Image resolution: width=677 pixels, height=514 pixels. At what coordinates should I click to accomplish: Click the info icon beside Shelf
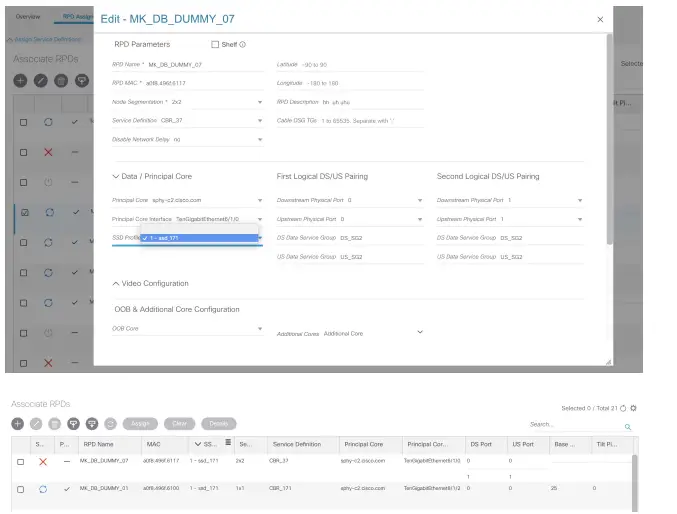click(x=243, y=45)
